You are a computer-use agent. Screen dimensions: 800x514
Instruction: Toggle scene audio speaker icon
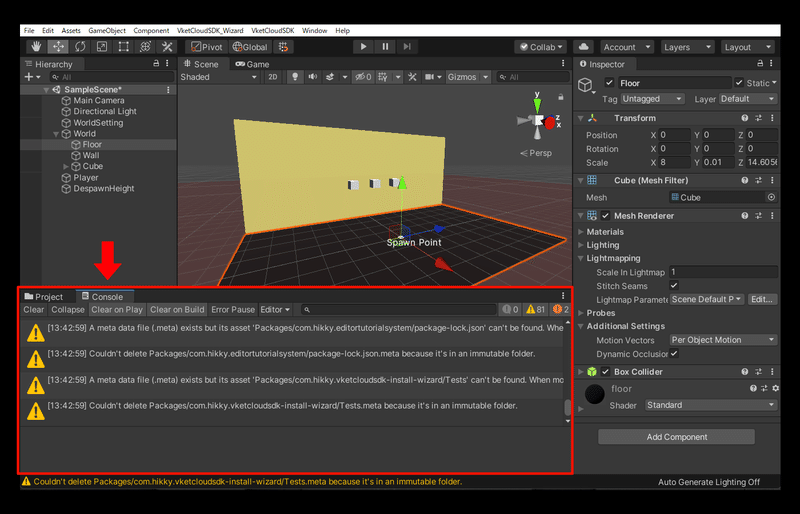click(x=312, y=77)
